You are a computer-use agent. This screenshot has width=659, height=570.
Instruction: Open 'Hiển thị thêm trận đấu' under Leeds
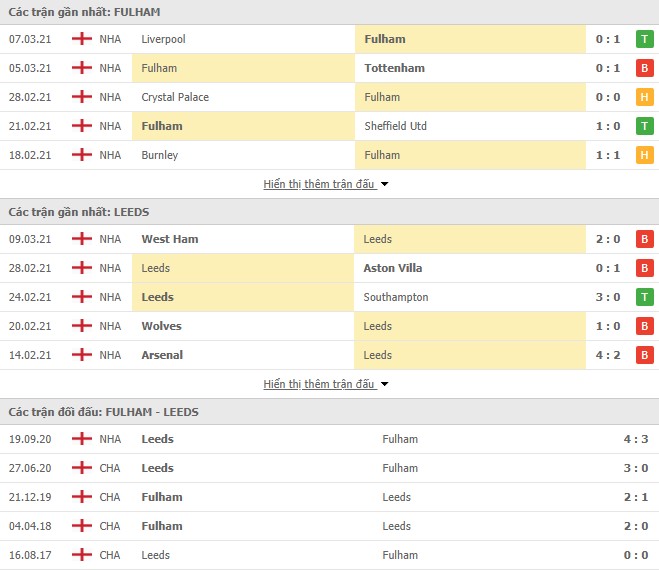point(319,384)
